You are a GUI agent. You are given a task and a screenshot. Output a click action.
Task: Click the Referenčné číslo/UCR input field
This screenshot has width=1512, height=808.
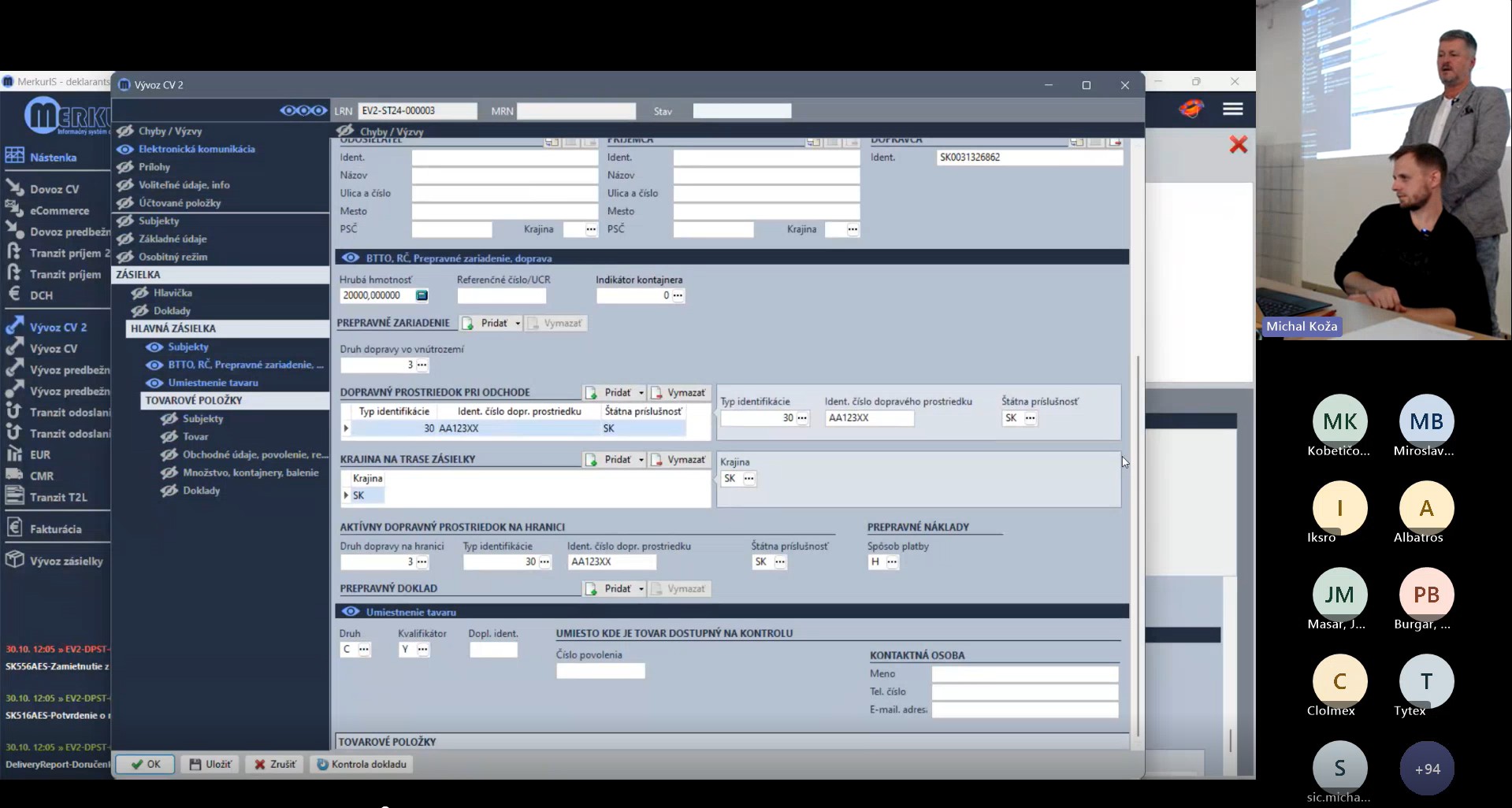coord(501,296)
